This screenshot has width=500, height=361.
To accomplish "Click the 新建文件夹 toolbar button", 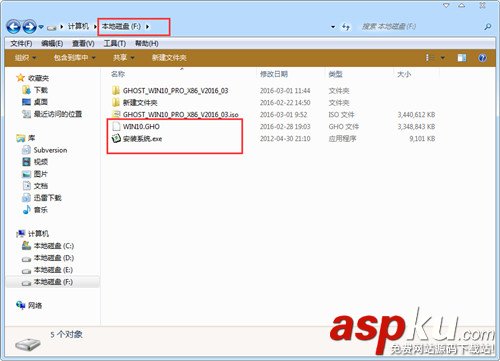I will [169, 58].
